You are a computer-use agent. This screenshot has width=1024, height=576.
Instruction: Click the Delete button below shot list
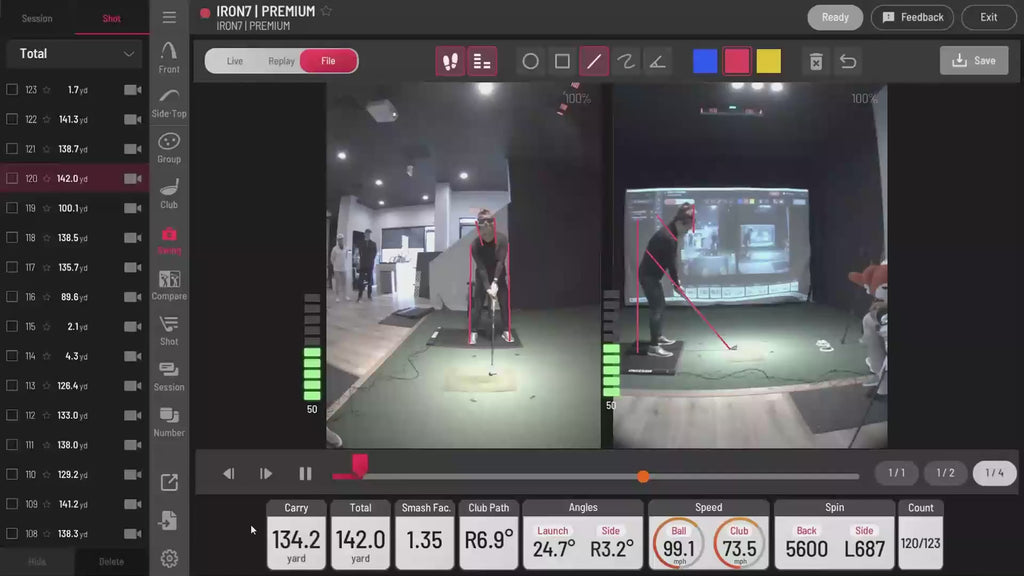tap(111, 562)
